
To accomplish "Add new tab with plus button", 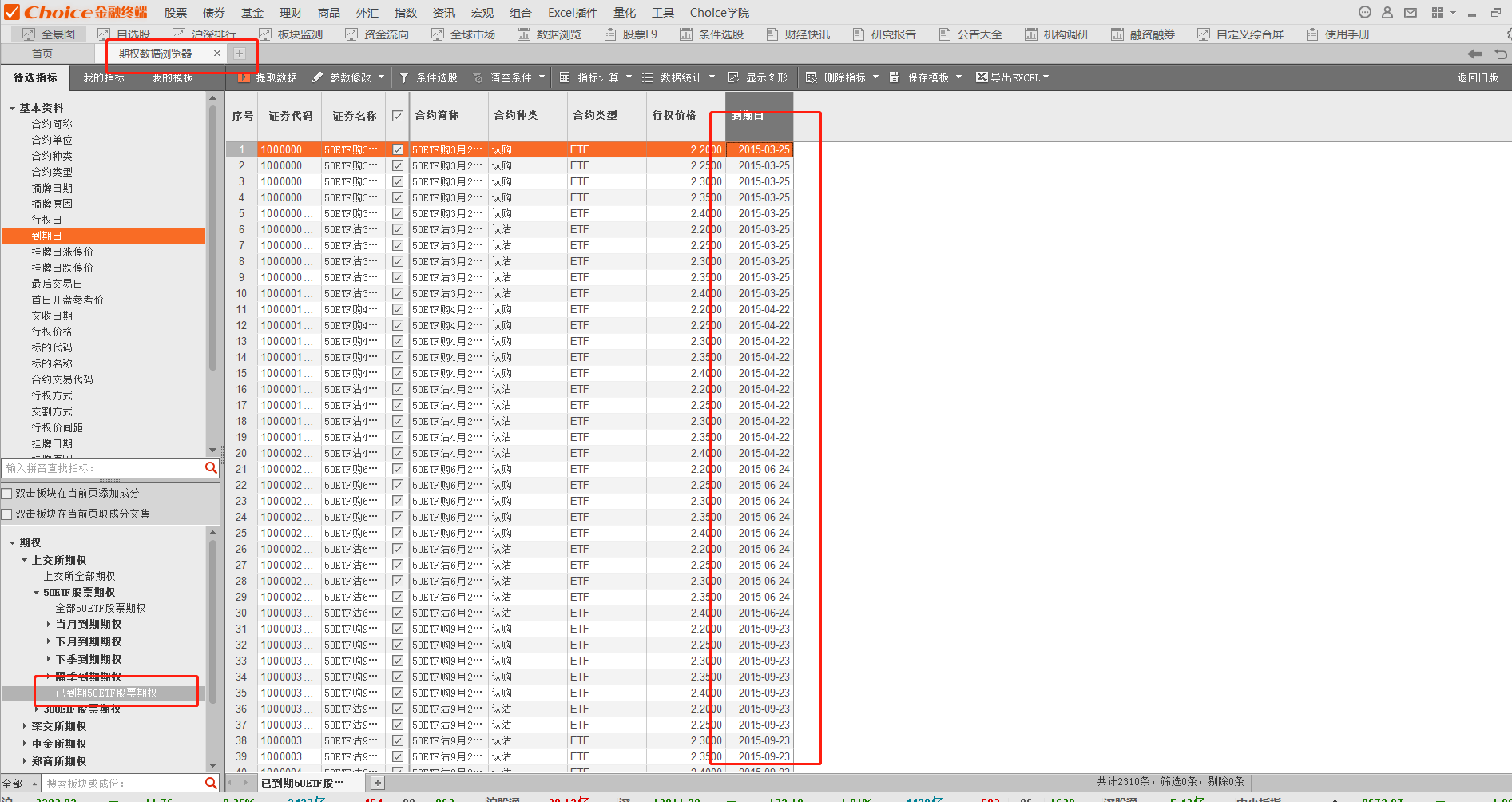I will pyautogui.click(x=239, y=54).
